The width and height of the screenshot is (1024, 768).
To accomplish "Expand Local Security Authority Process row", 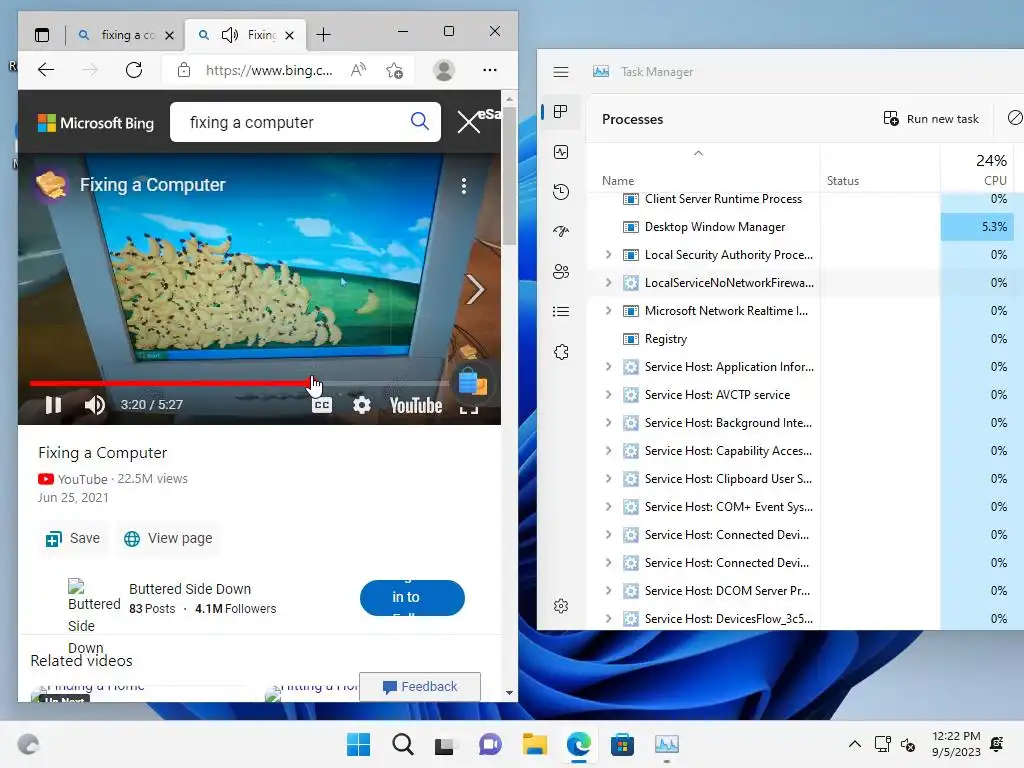I will 609,255.
